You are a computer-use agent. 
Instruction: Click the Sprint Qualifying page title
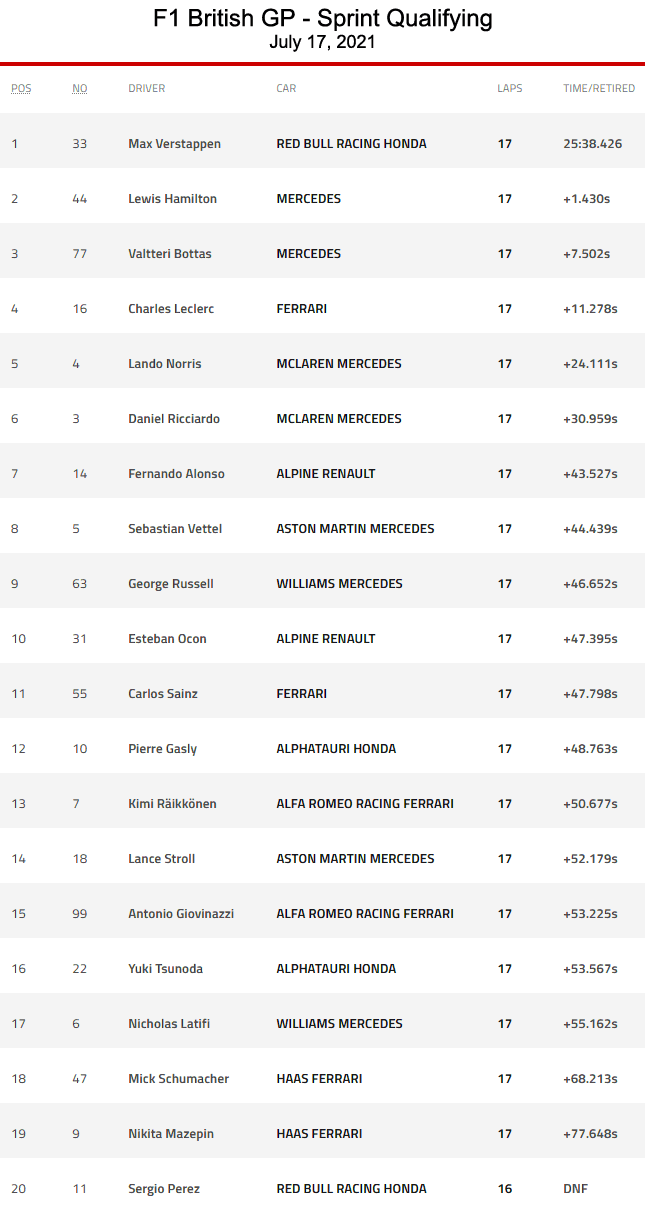coord(322,19)
